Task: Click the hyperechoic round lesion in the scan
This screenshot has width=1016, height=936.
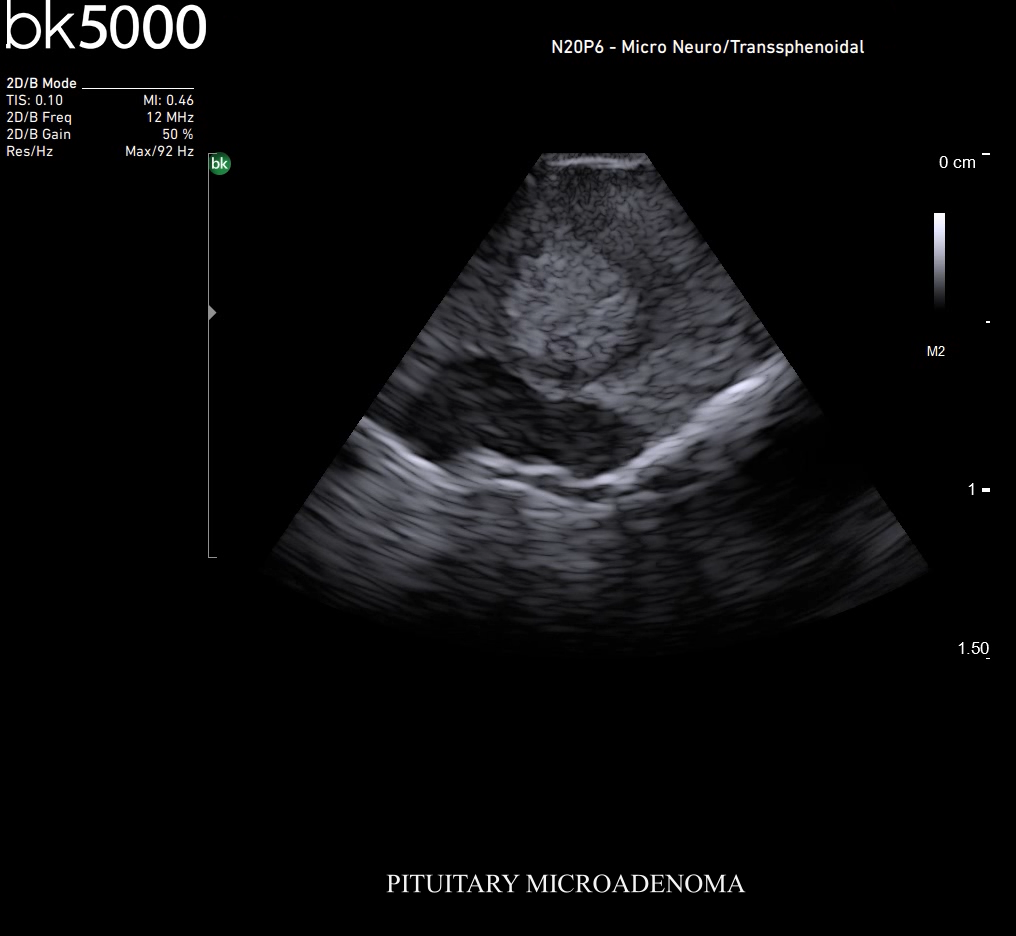Action: pos(566,310)
